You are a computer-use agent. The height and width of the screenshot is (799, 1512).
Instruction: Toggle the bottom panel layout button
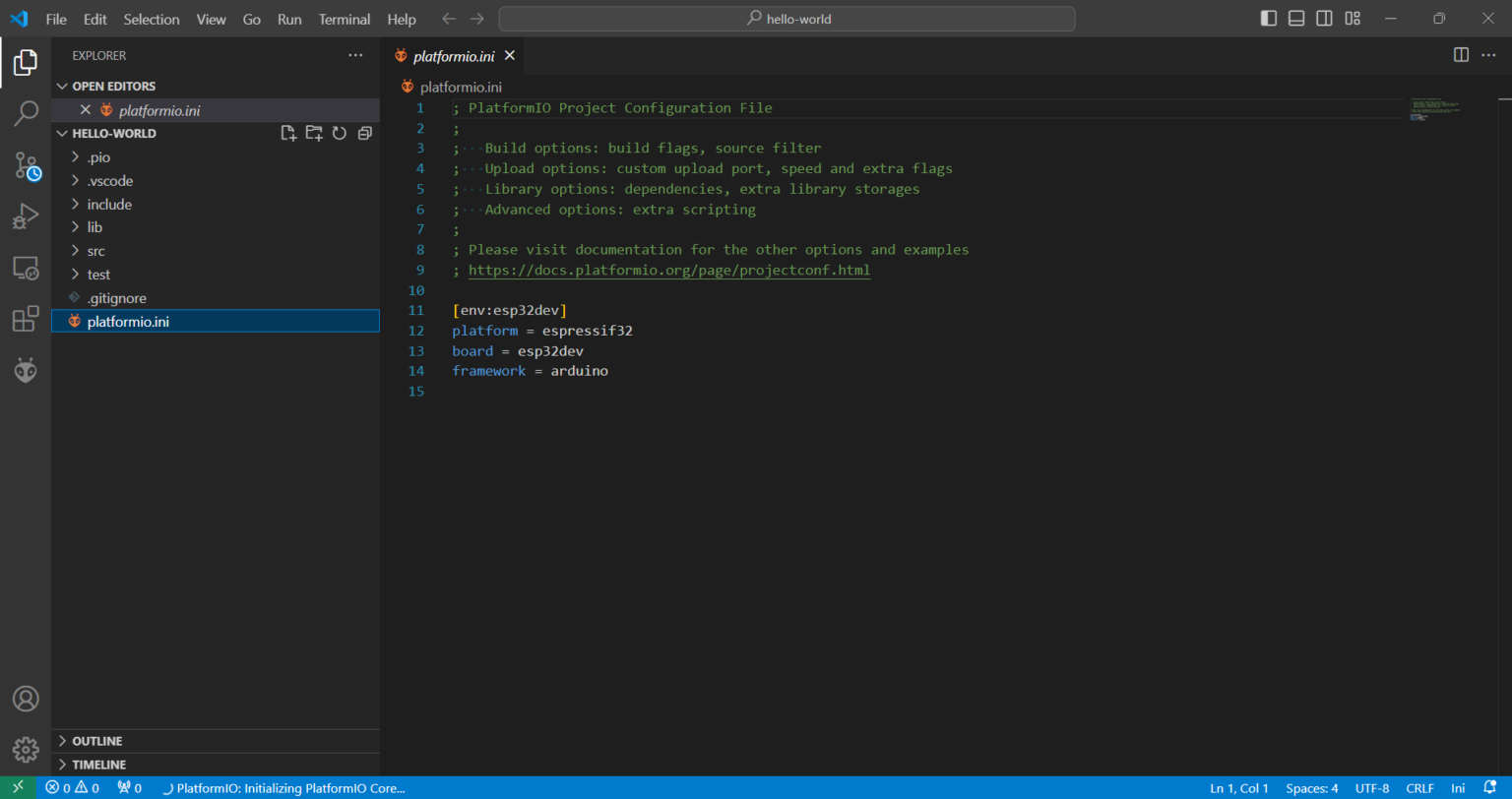point(1296,19)
